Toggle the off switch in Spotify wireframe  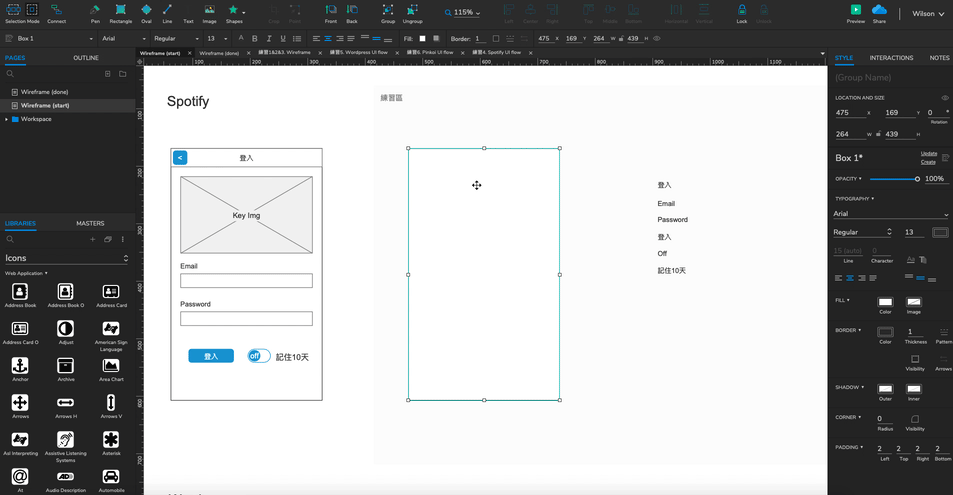(x=258, y=356)
